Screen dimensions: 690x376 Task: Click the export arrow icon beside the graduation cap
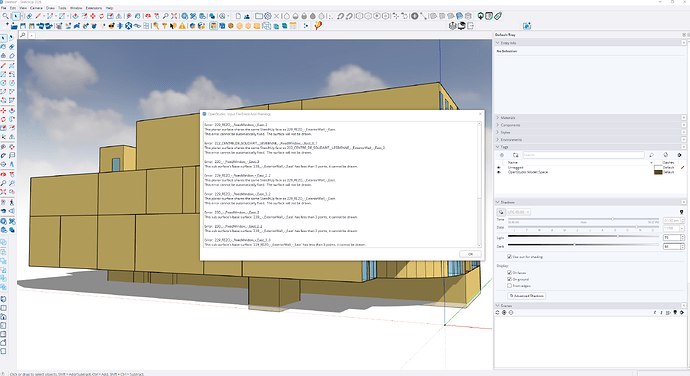pos(470,26)
